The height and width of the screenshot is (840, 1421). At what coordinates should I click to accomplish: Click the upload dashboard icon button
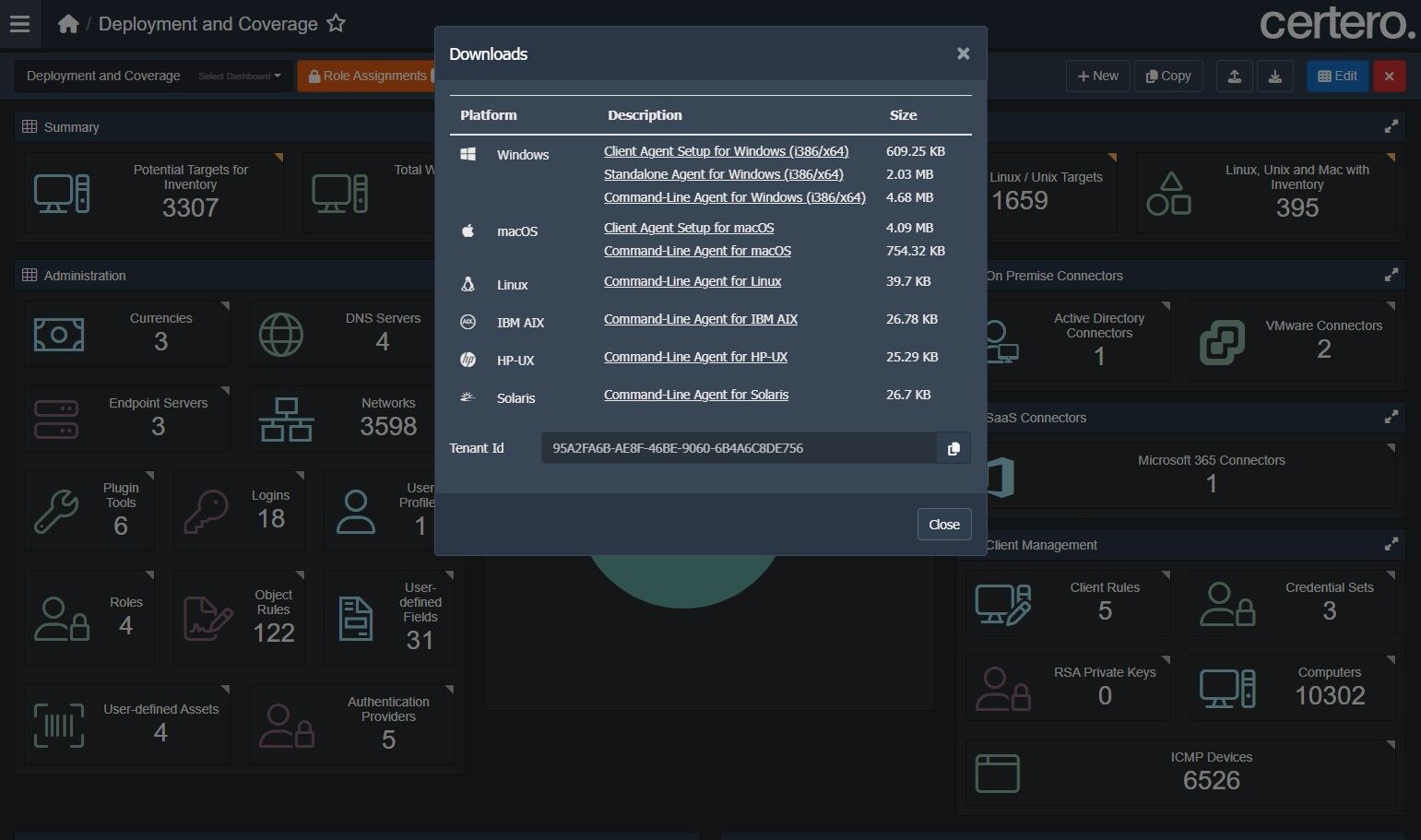coord(1235,77)
